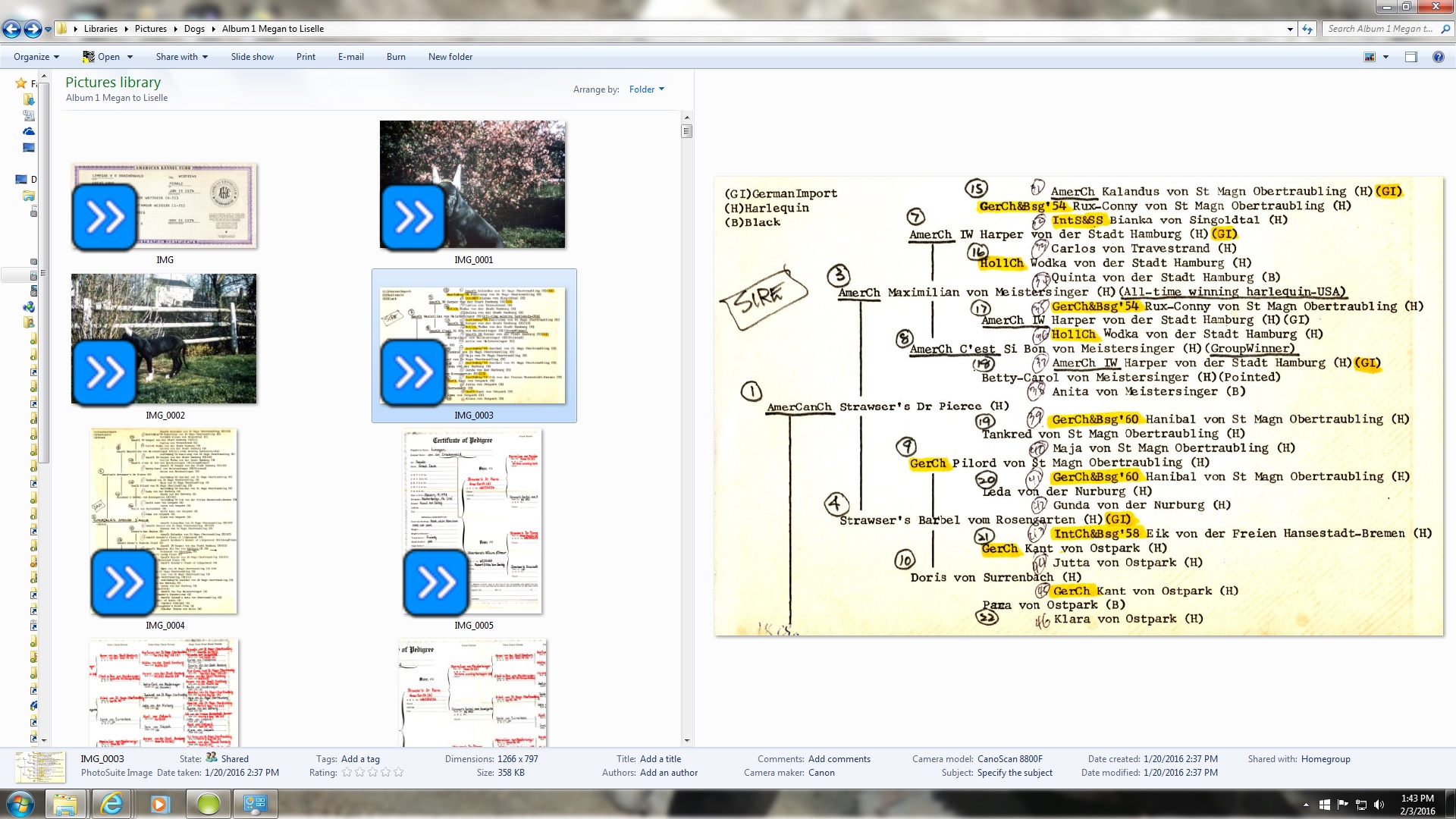Select the Downloads folder icon in Favorites
This screenshot has width=1456, height=819.
pyautogui.click(x=29, y=99)
